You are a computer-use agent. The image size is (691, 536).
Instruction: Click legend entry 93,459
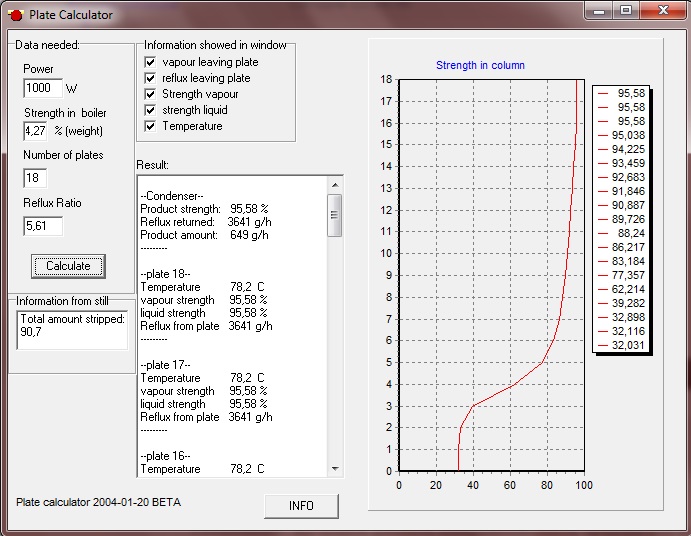(x=621, y=164)
